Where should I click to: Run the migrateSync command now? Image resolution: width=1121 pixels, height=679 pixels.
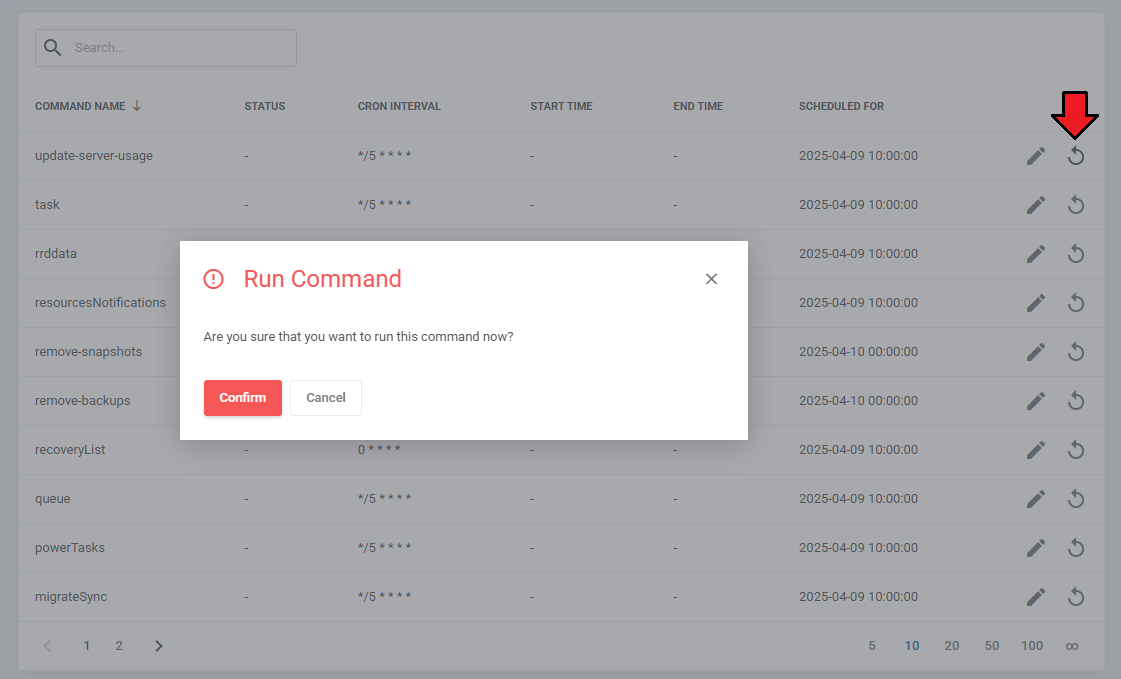[1076, 597]
